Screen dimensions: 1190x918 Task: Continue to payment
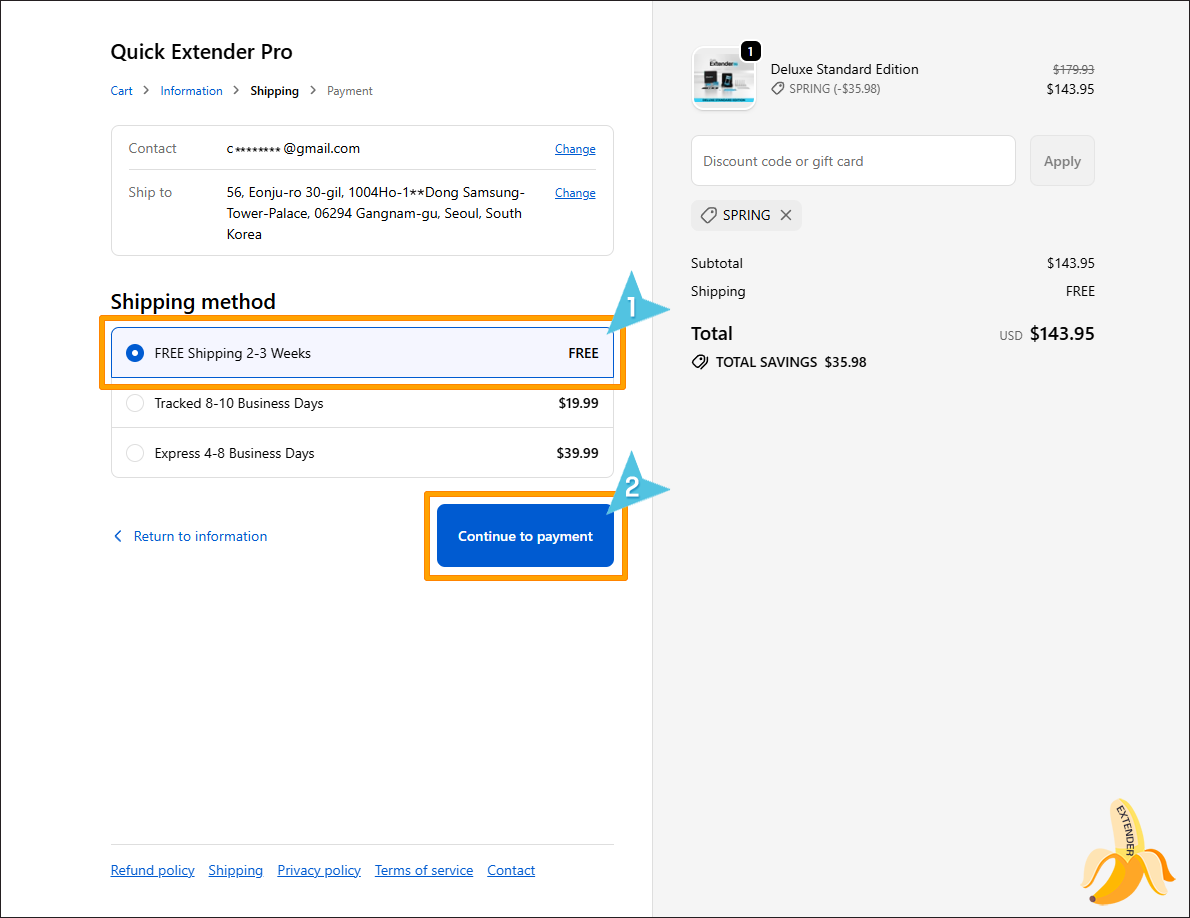click(x=525, y=536)
